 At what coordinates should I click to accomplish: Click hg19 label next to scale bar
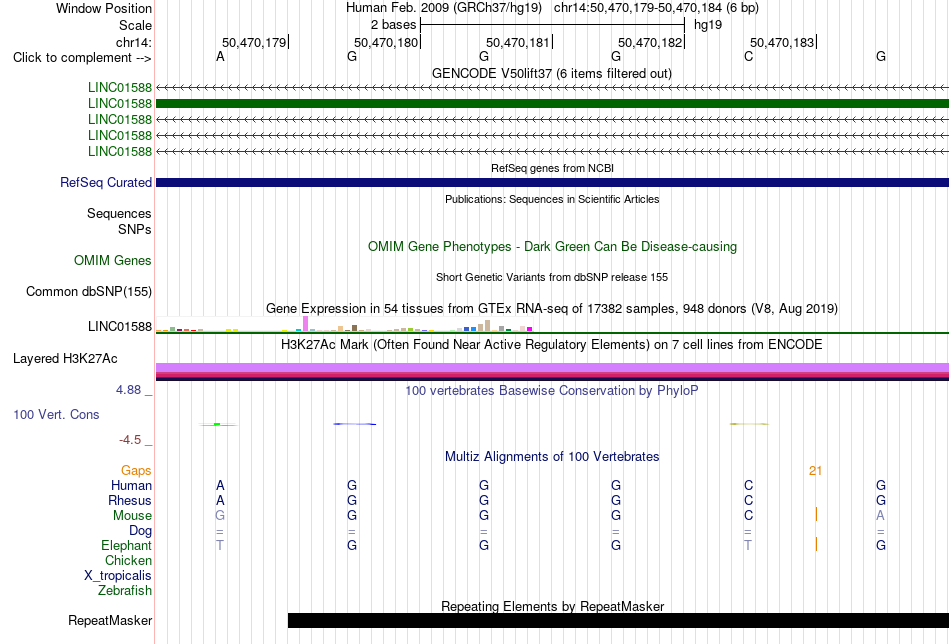(708, 25)
